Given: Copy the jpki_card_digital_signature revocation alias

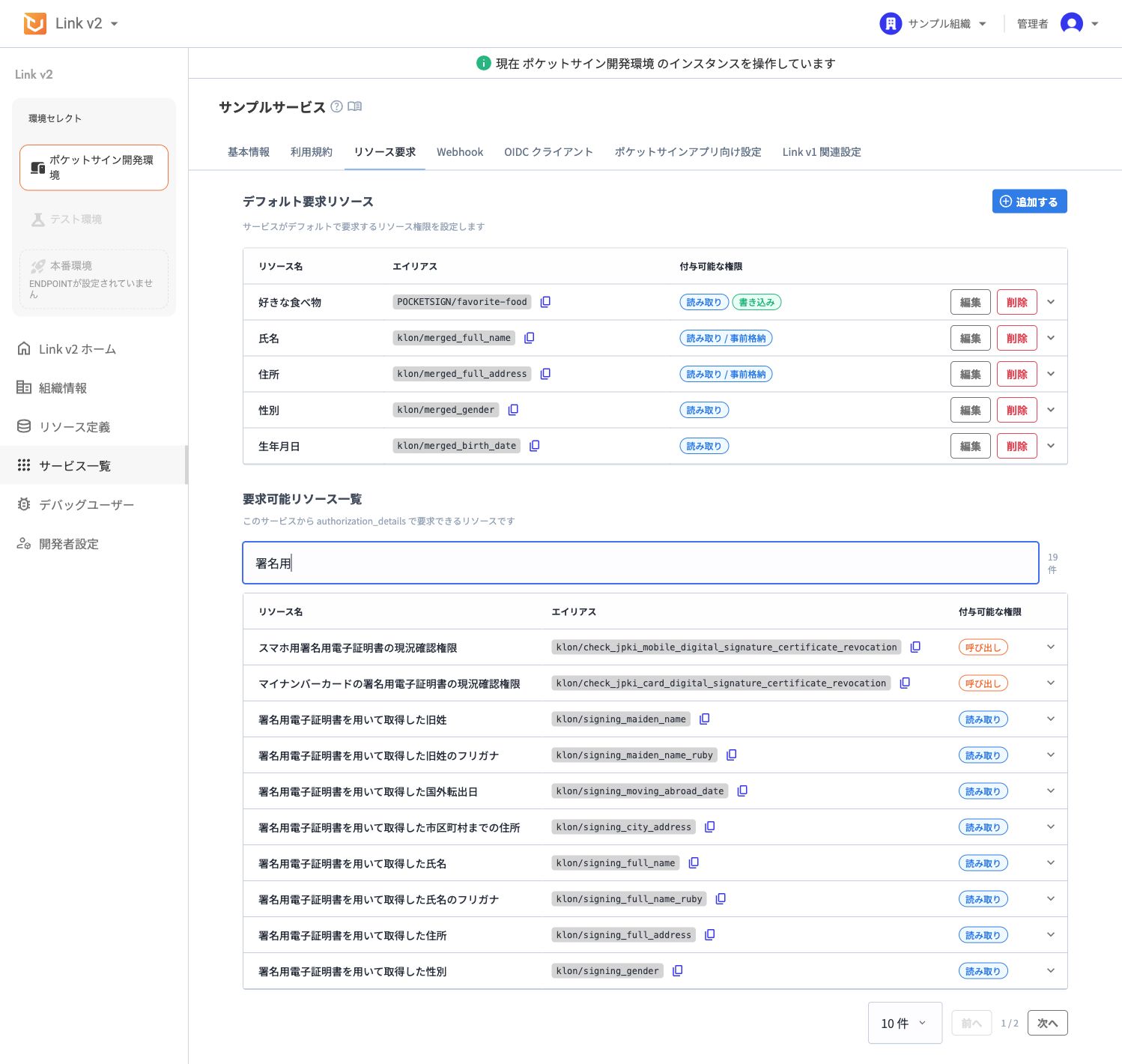Looking at the screenshot, I should 905,683.
